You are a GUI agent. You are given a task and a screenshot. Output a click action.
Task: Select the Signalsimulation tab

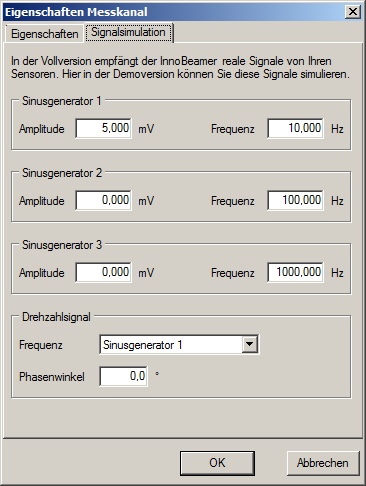pos(128,32)
